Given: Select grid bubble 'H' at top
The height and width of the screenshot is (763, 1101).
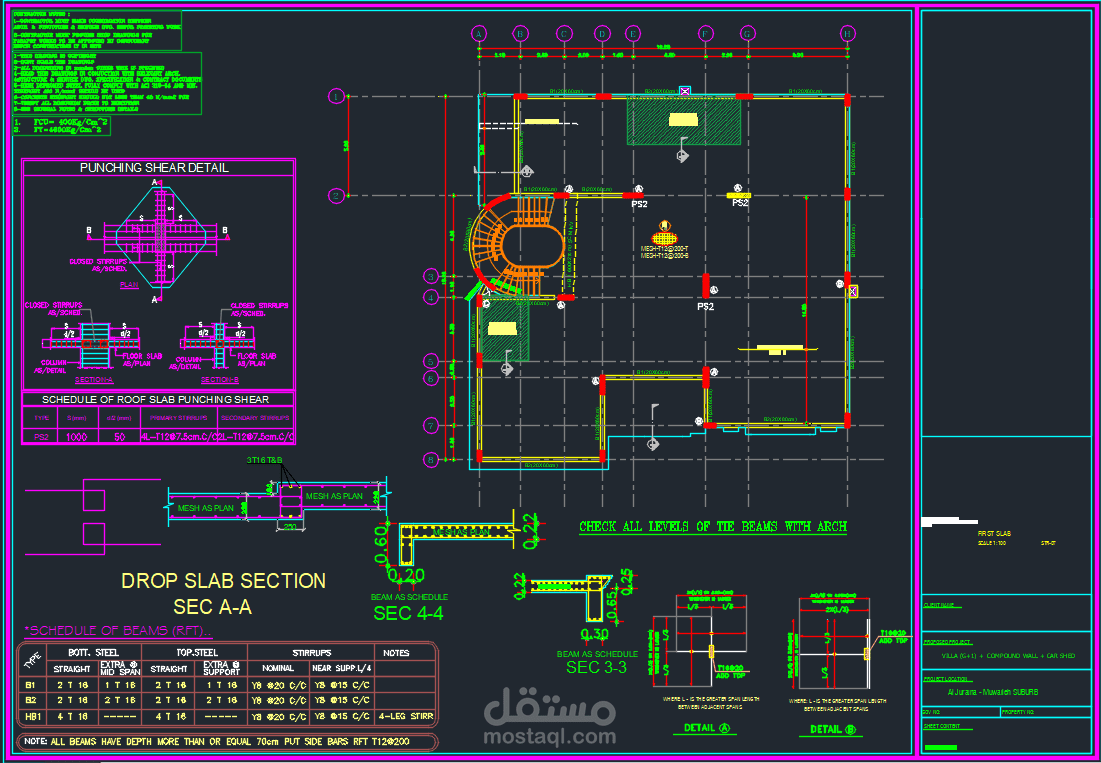Looking at the screenshot, I should (x=848, y=33).
